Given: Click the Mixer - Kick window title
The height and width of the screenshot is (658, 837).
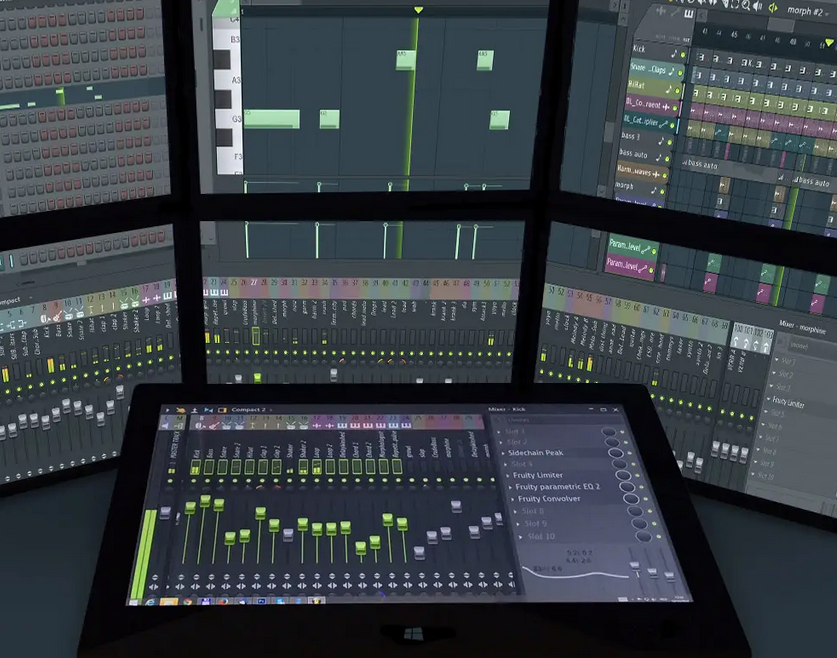Looking at the screenshot, I should [x=507, y=409].
